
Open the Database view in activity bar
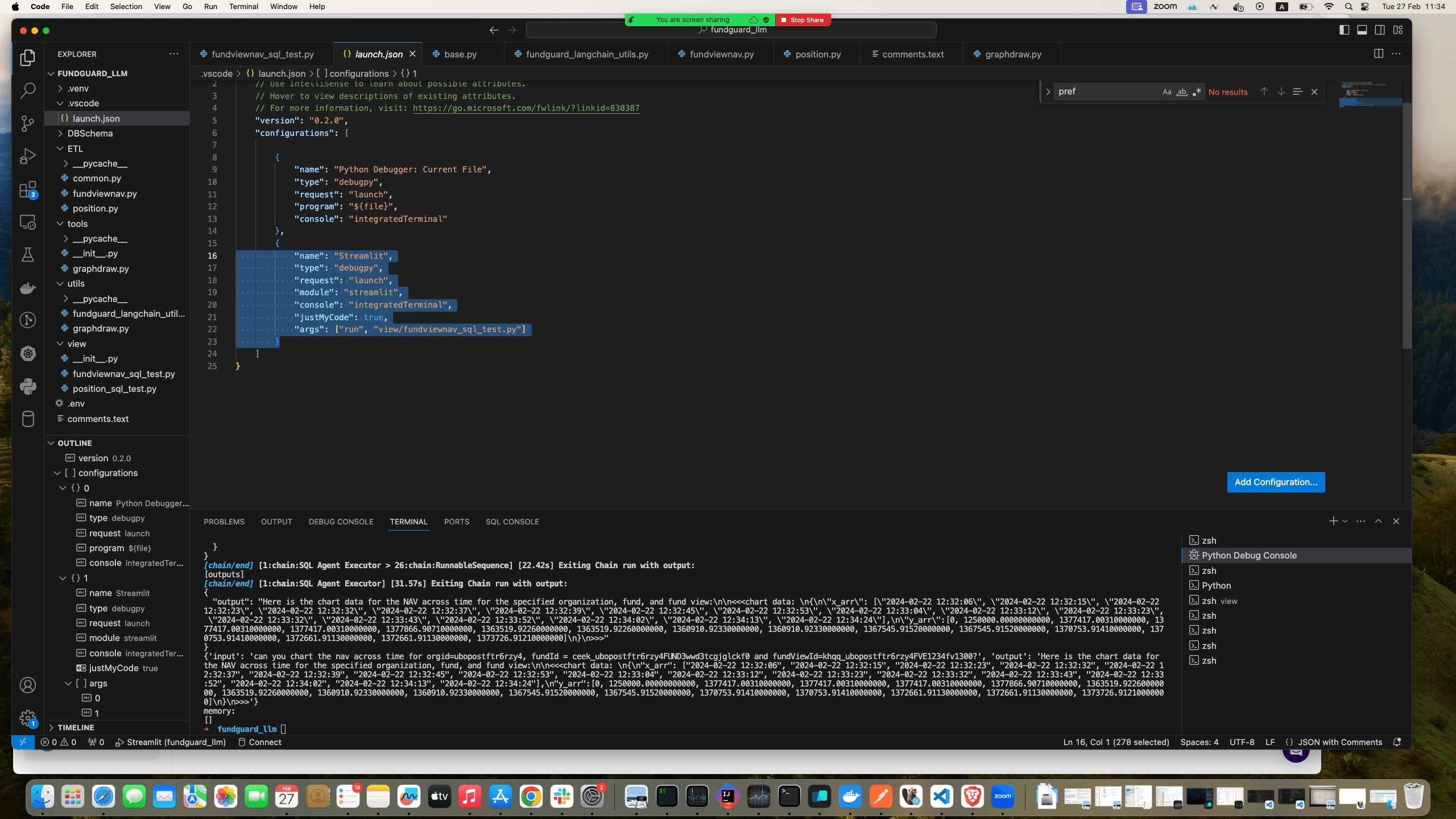click(x=28, y=419)
